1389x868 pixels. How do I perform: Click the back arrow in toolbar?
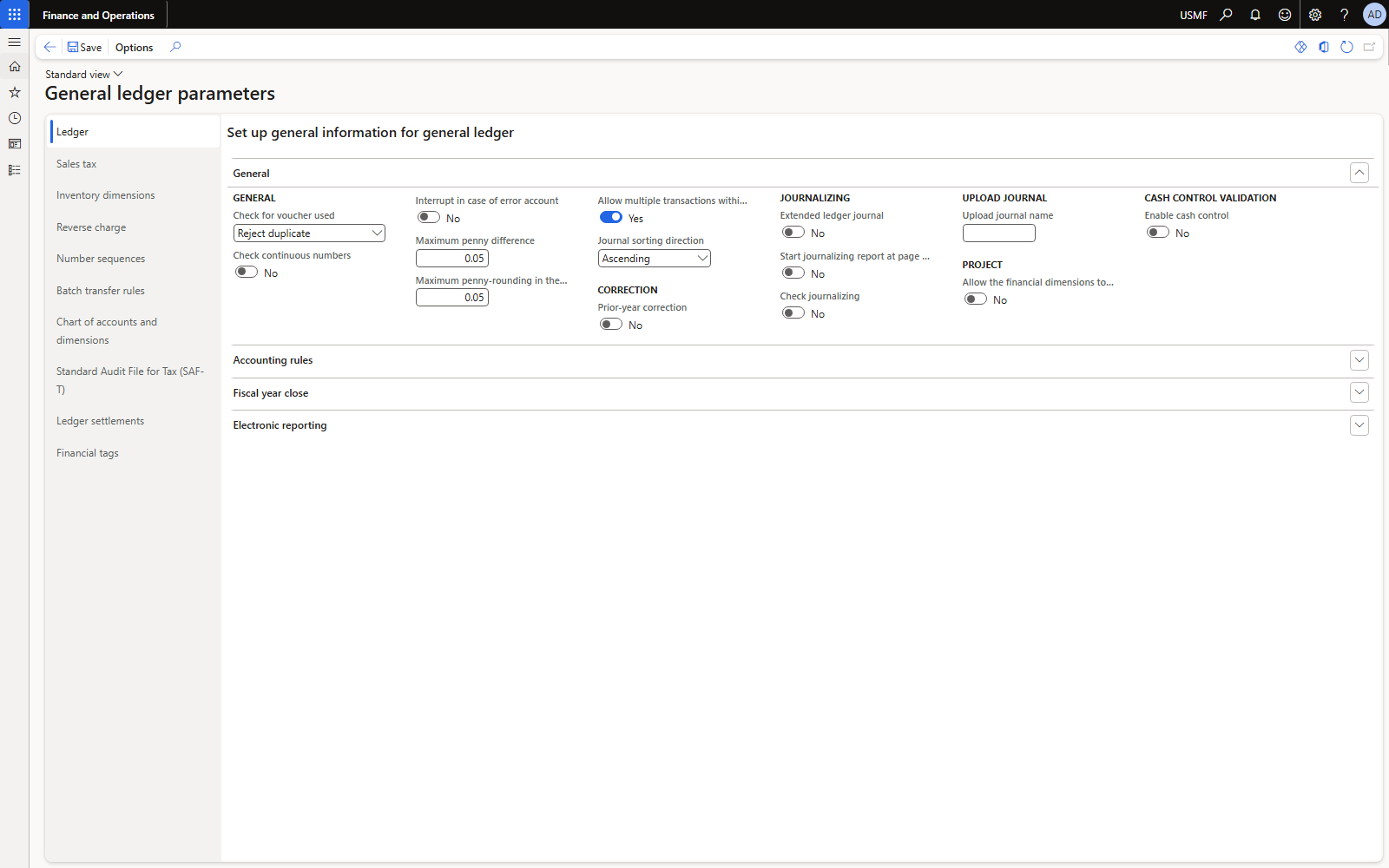[x=49, y=47]
